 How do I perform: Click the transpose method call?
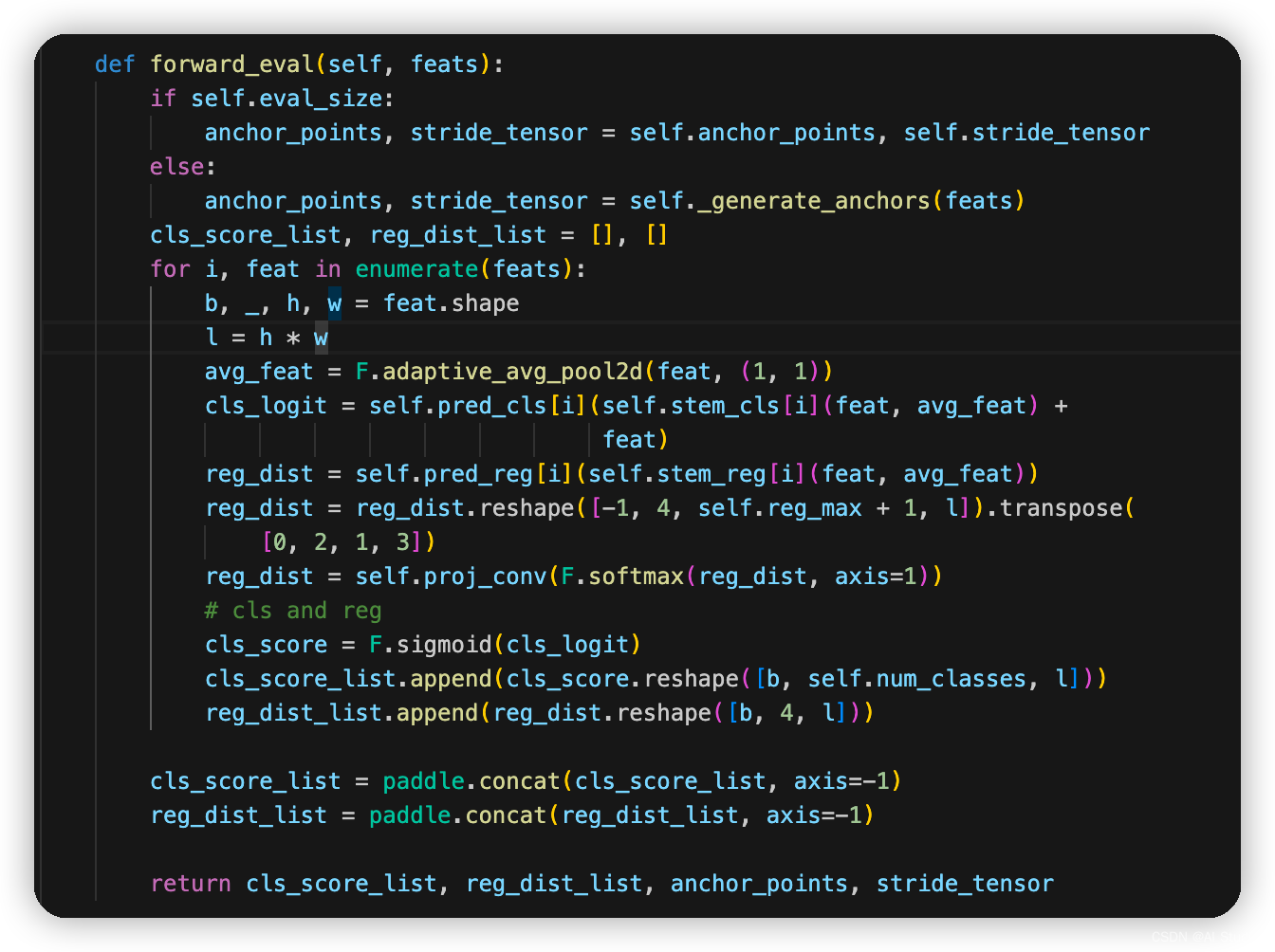tap(1062, 508)
